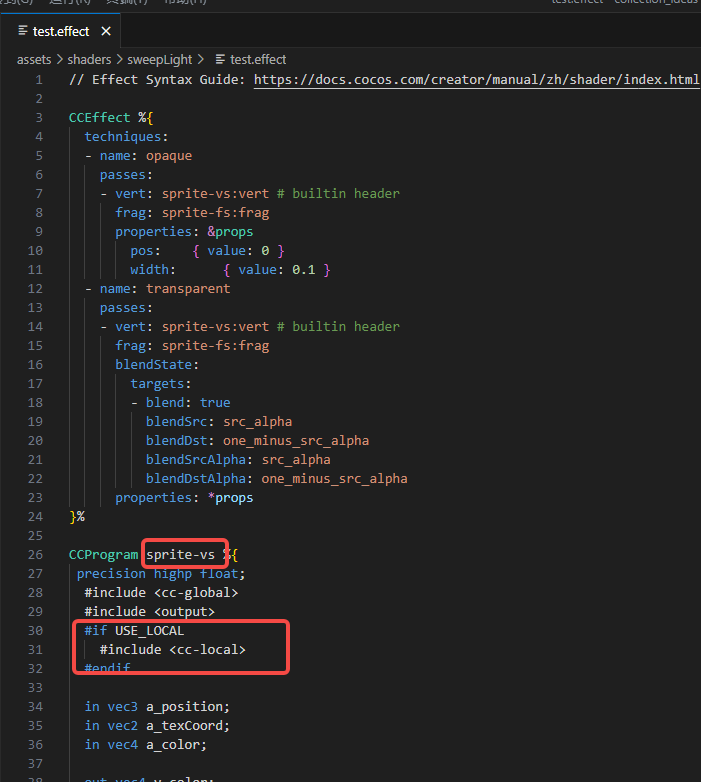This screenshot has width=701, height=782.
Task: Open the sweepLight breadcrumb folder
Action: pos(160,59)
